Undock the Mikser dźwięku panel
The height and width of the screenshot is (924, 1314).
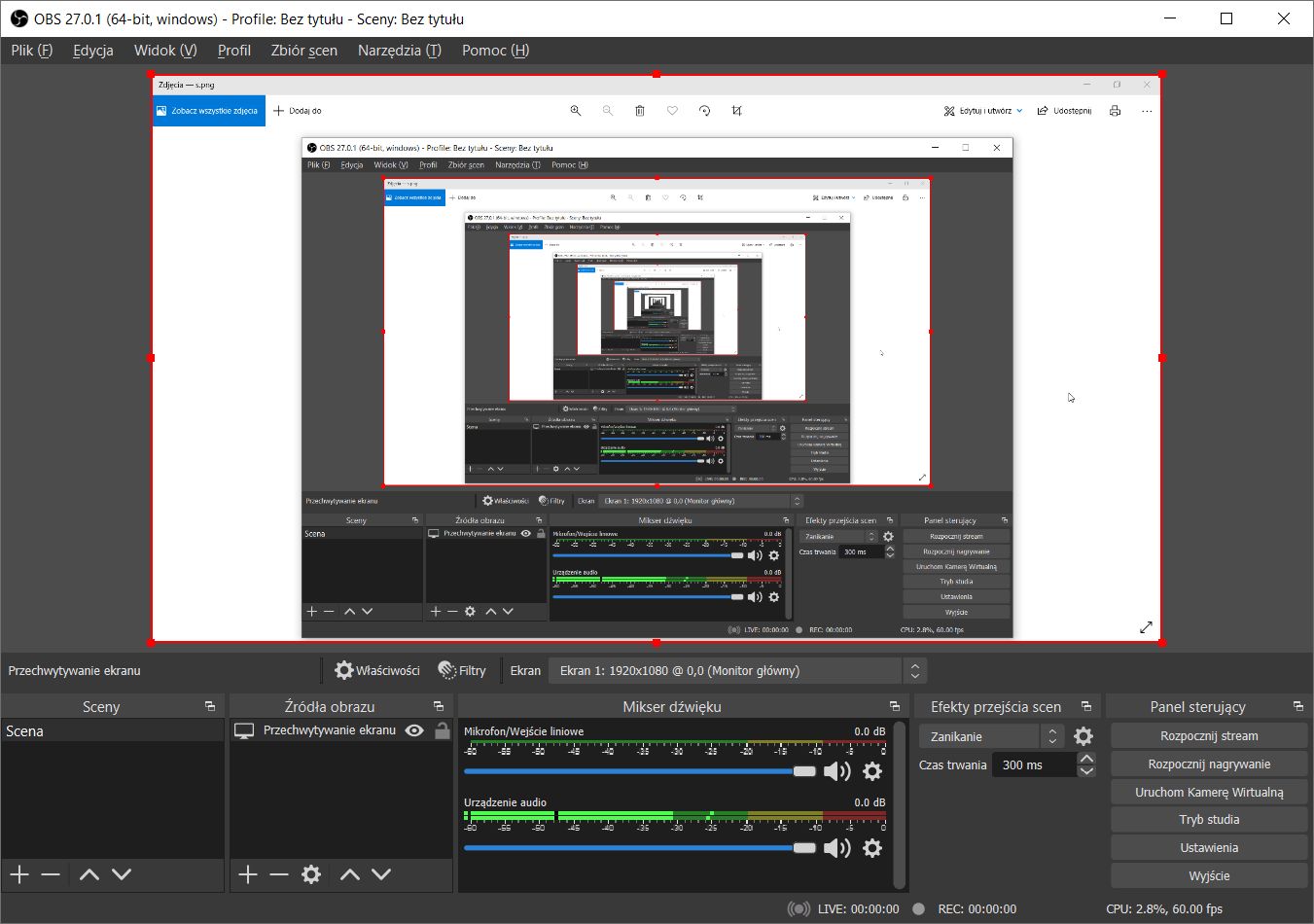click(x=894, y=706)
